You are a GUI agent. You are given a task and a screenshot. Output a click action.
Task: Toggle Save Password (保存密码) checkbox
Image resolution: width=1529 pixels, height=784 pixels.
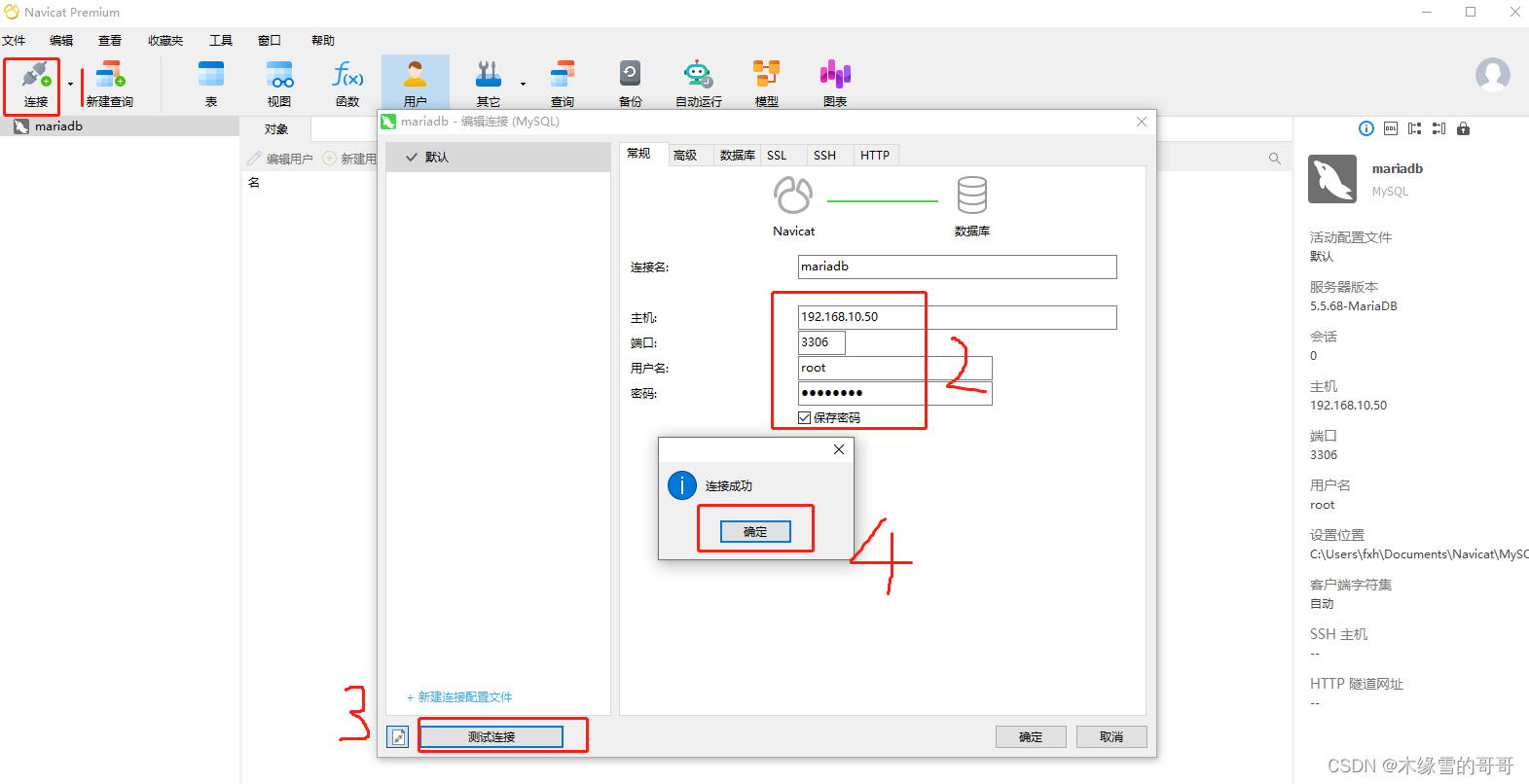pos(804,417)
